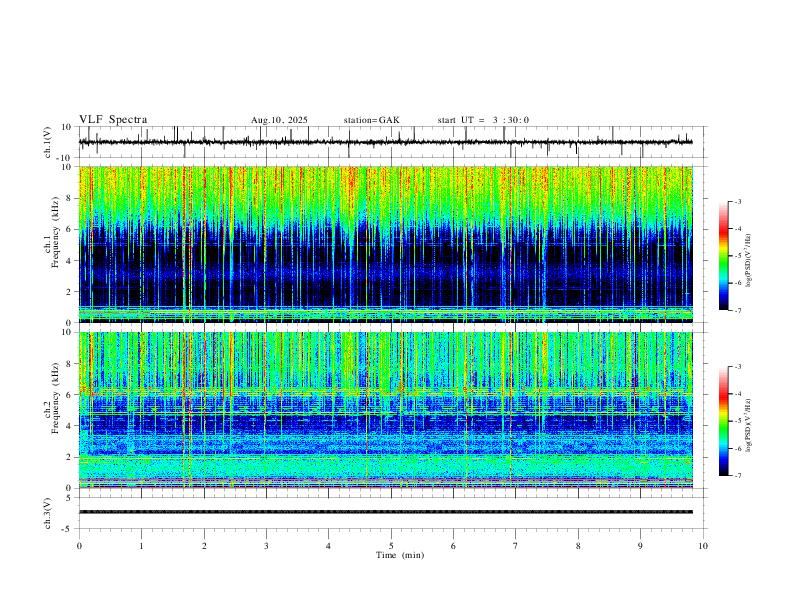Click the 'ch.1(V)' waveform axis label
The image size is (792, 612).
[49, 142]
